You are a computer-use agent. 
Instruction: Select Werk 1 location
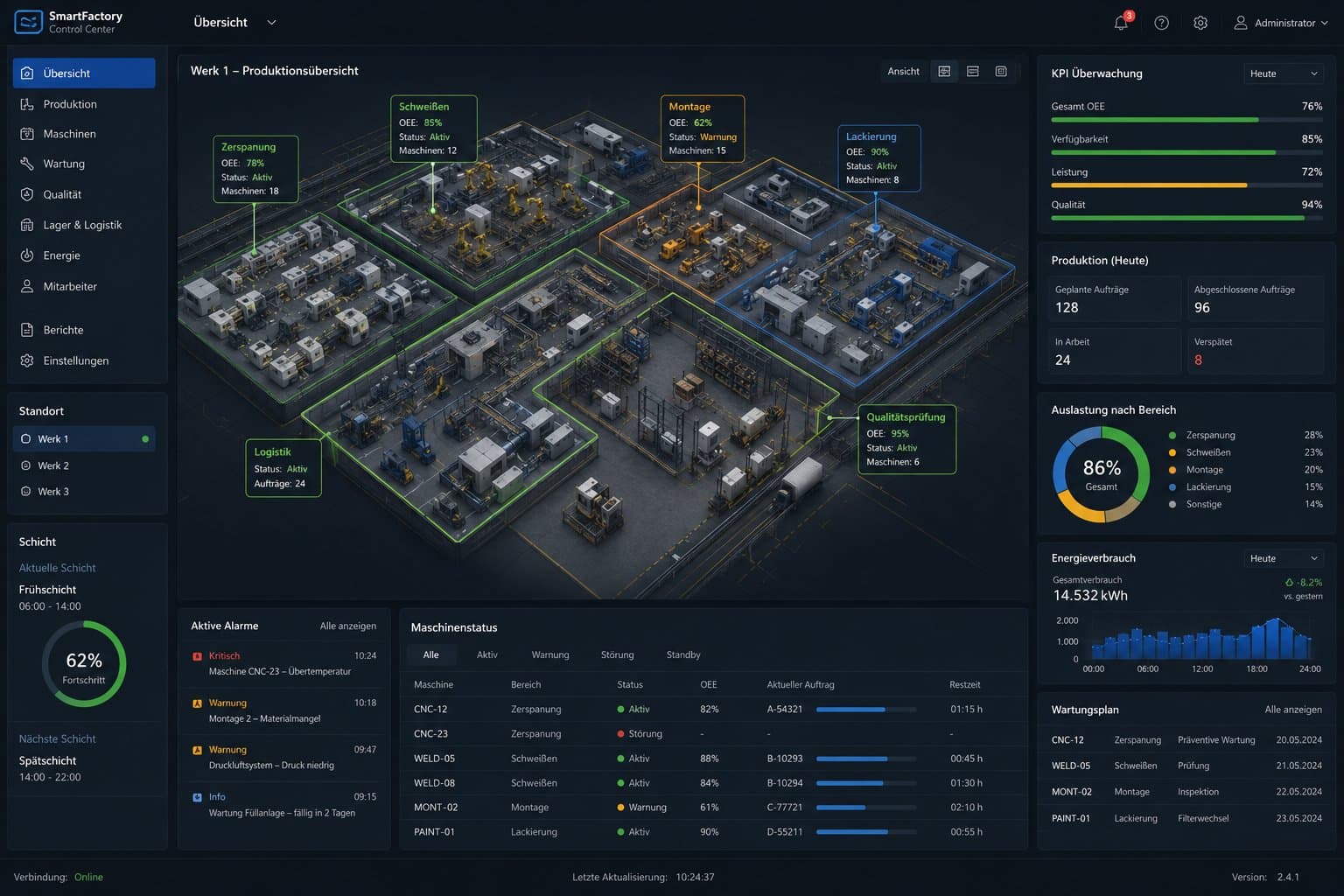pyautogui.click(x=84, y=439)
